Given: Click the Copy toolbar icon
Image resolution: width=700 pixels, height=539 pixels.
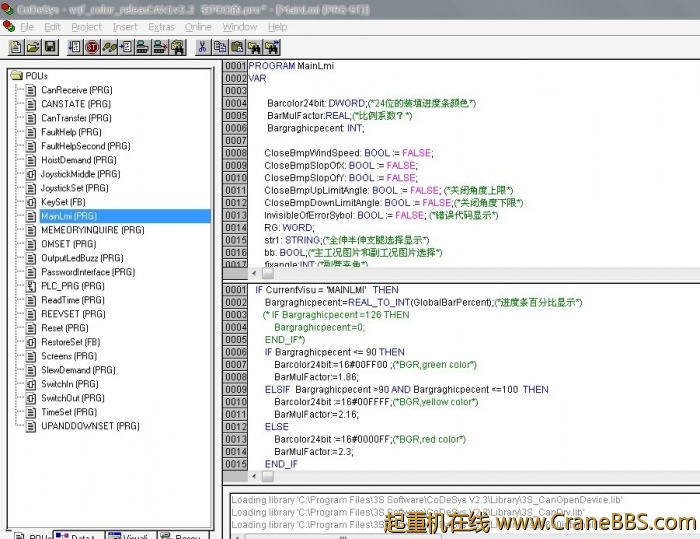Looking at the screenshot, I should coord(219,47).
